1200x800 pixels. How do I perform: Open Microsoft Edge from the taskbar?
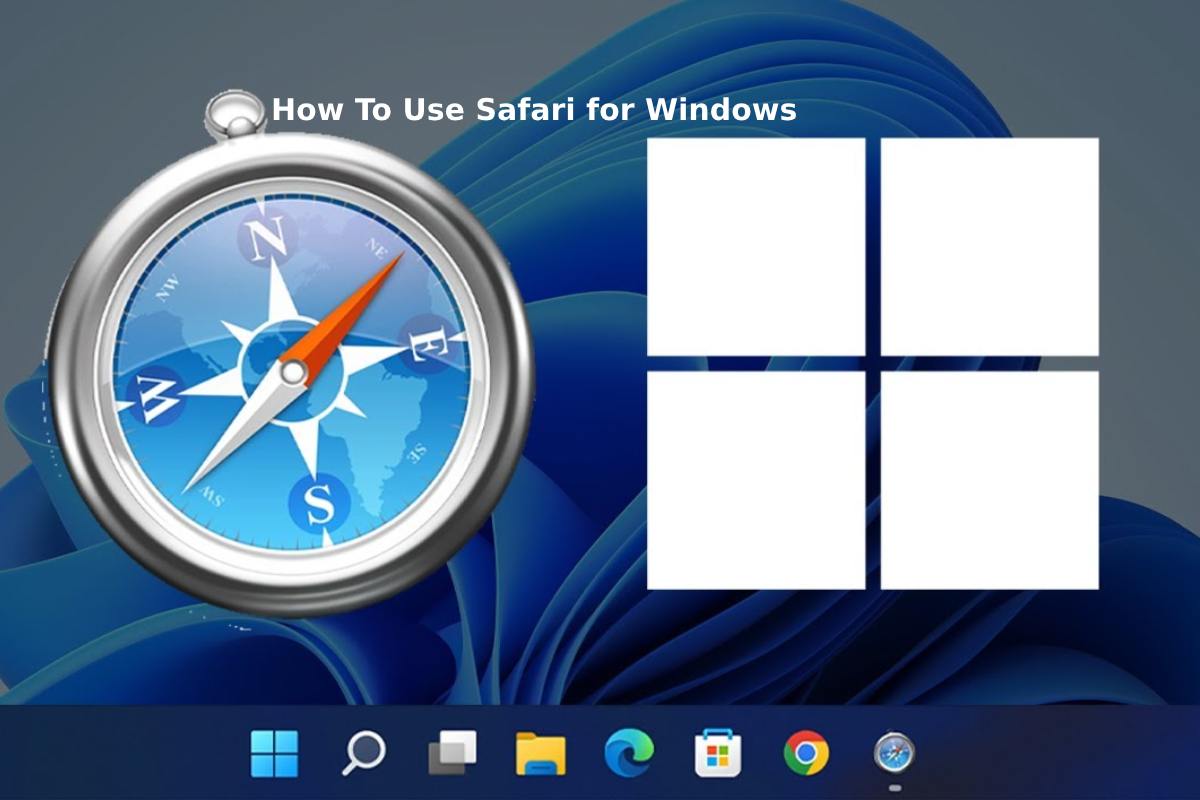pyautogui.click(x=629, y=752)
